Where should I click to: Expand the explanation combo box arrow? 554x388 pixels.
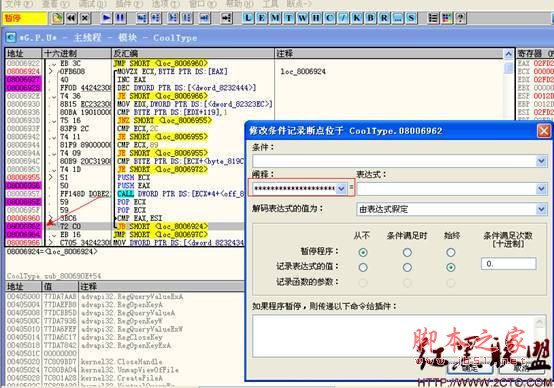341,189
